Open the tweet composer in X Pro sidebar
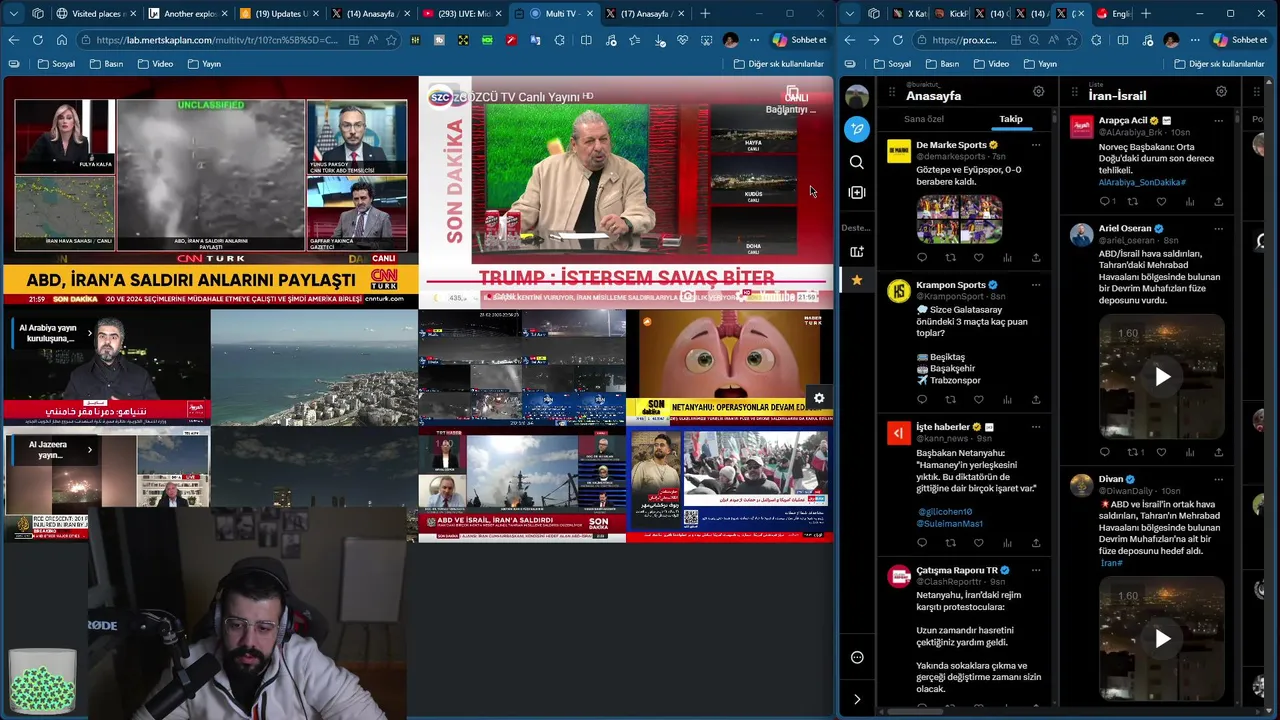 click(857, 129)
